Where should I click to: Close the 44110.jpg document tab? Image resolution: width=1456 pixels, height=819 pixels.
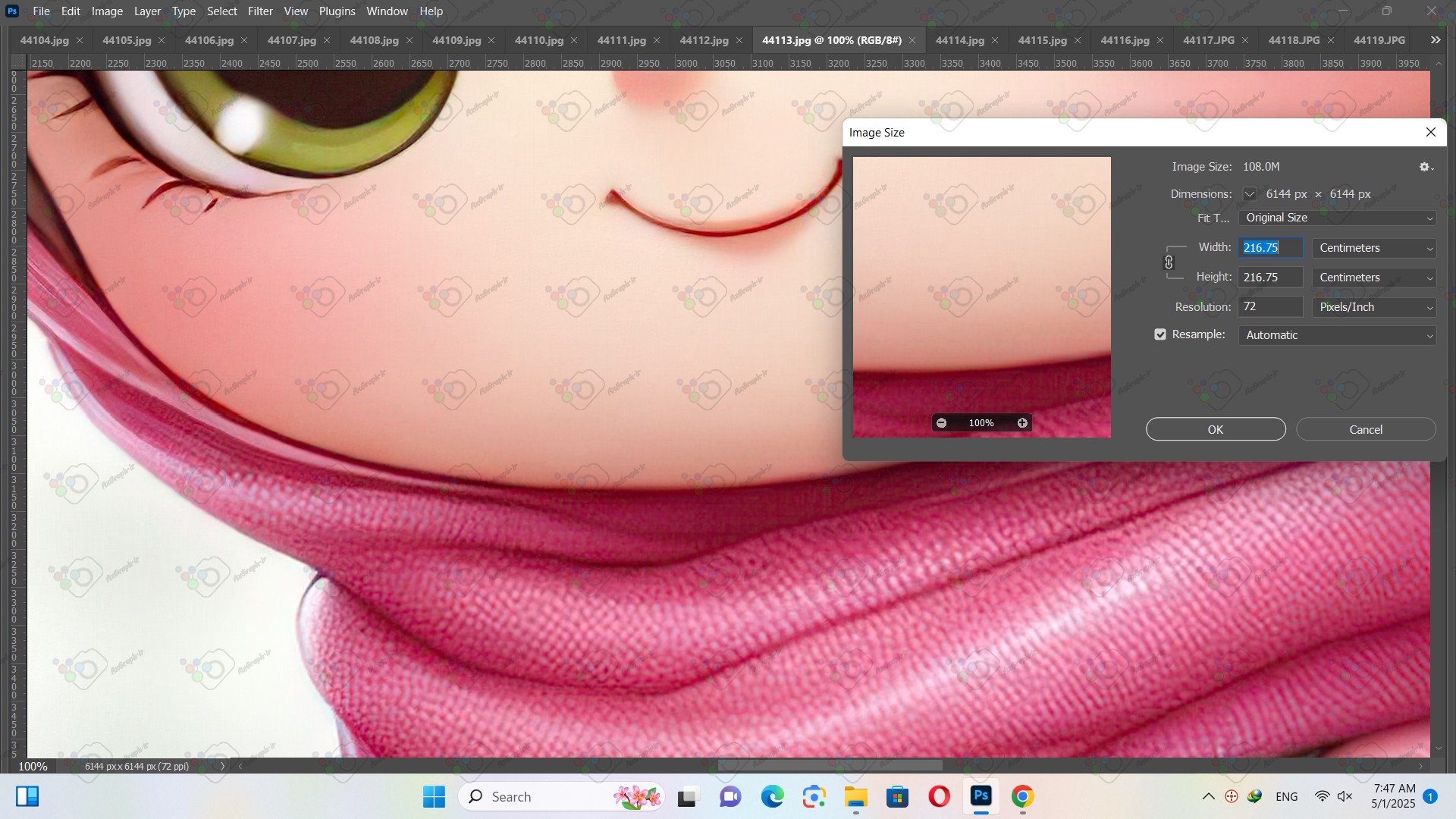574,41
